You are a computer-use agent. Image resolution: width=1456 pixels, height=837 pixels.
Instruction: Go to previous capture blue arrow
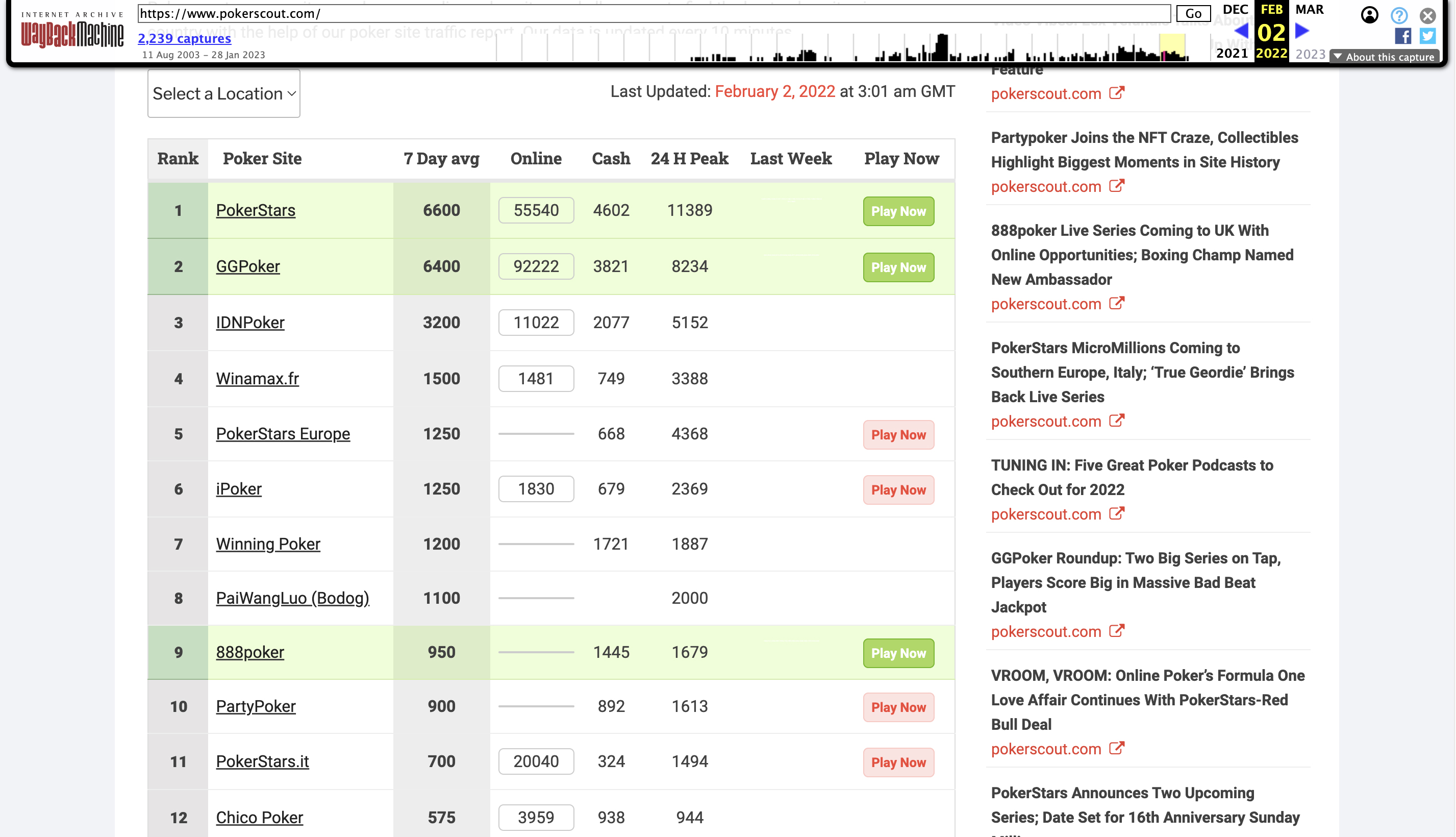[x=1241, y=31]
